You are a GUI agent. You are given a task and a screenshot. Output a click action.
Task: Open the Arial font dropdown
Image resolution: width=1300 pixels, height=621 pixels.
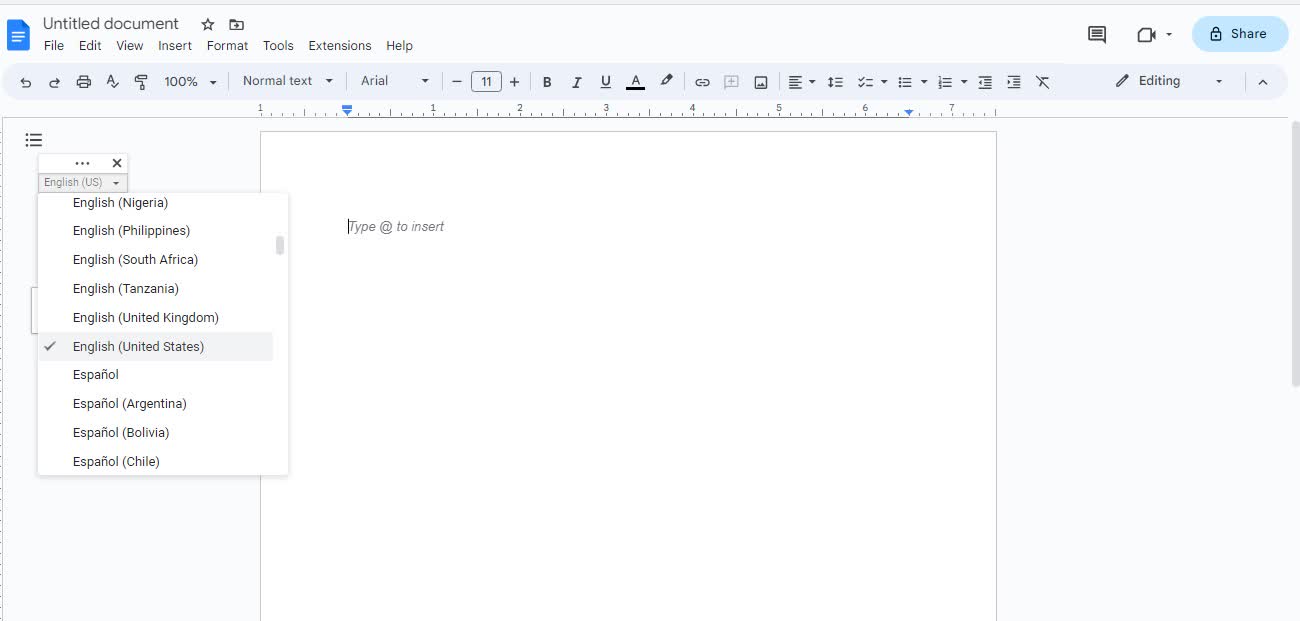click(395, 81)
